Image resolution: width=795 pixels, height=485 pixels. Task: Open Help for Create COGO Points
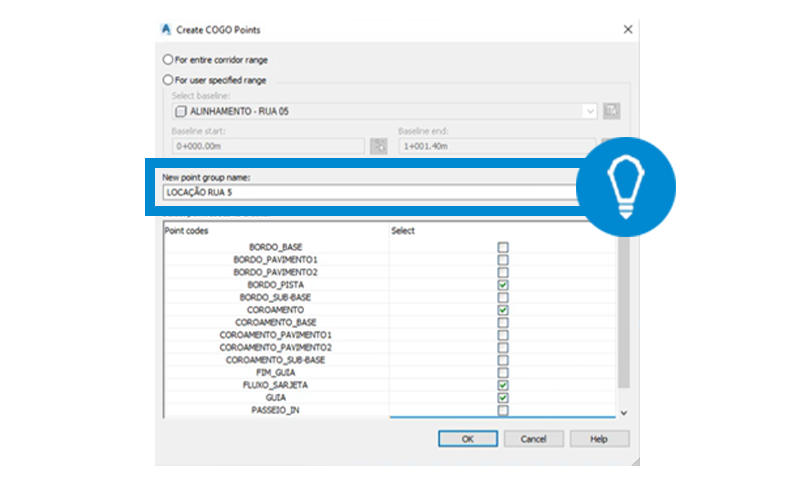[599, 439]
